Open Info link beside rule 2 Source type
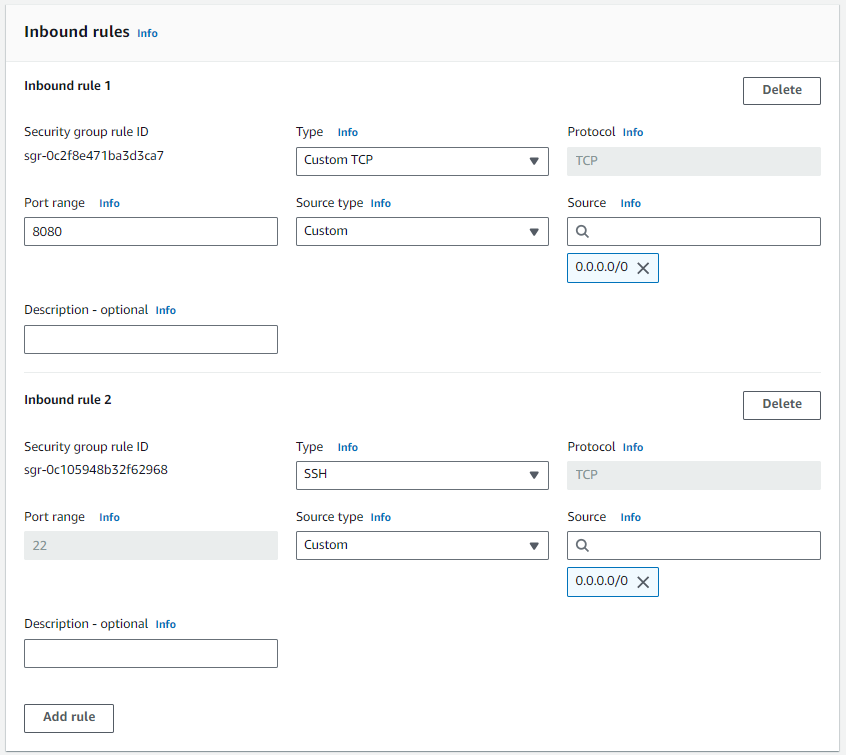This screenshot has height=755, width=846. pyautogui.click(x=380, y=518)
